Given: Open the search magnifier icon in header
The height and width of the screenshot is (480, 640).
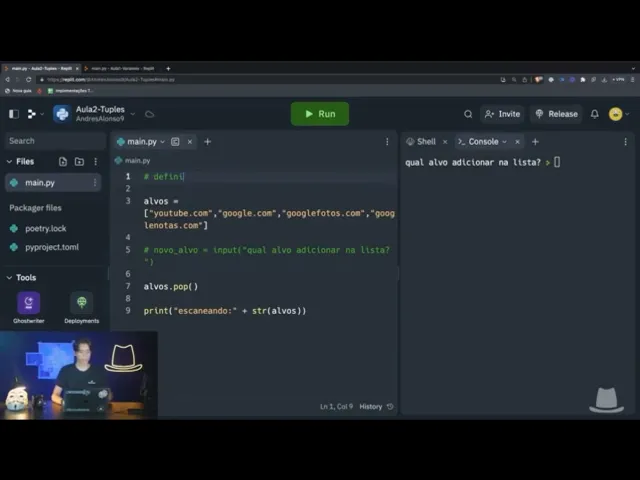Looking at the screenshot, I should click(468, 114).
